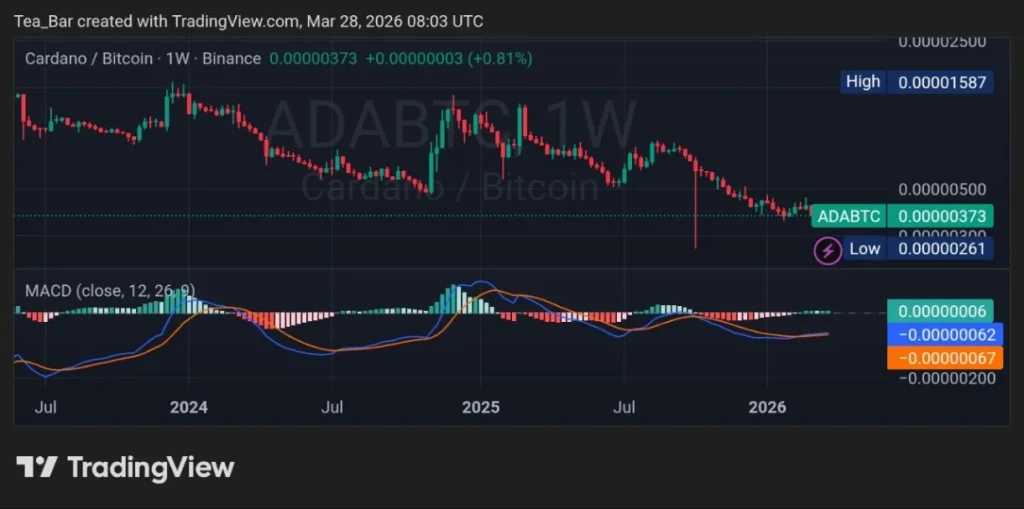Click the High price value 0.00001587

point(942,82)
